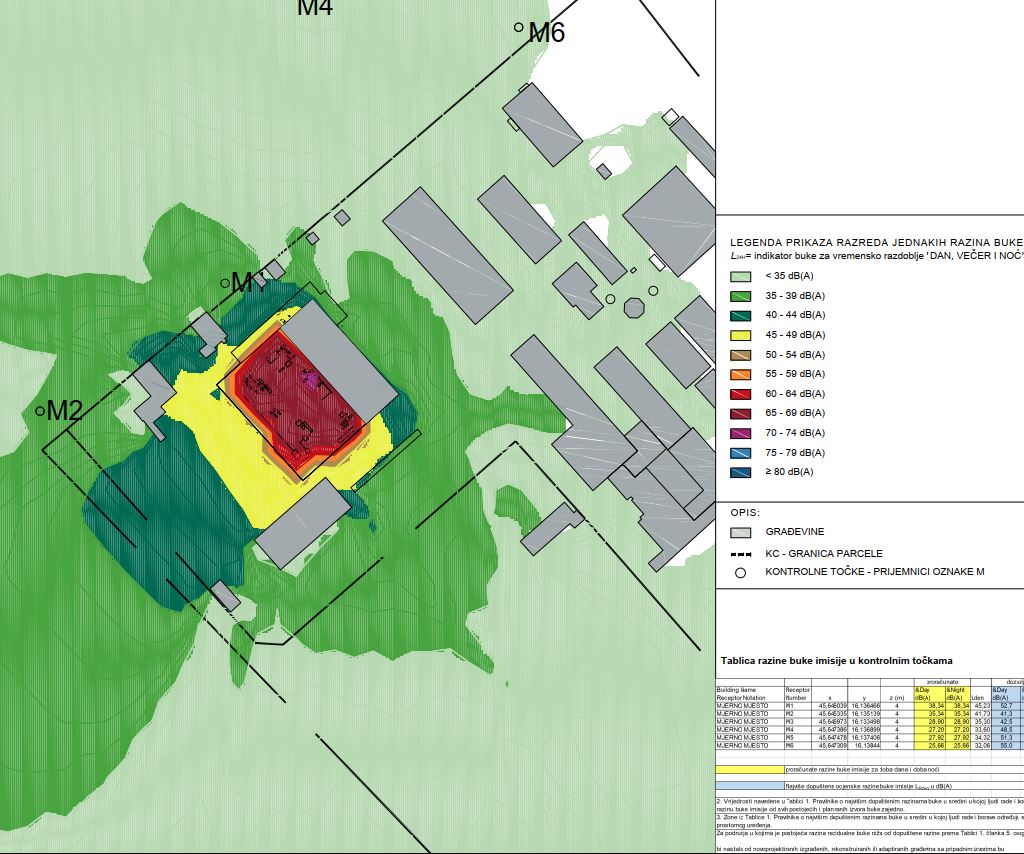Image resolution: width=1024 pixels, height=854 pixels.
Task: Click the 'Receptor Number' table column header
Action: click(798, 693)
